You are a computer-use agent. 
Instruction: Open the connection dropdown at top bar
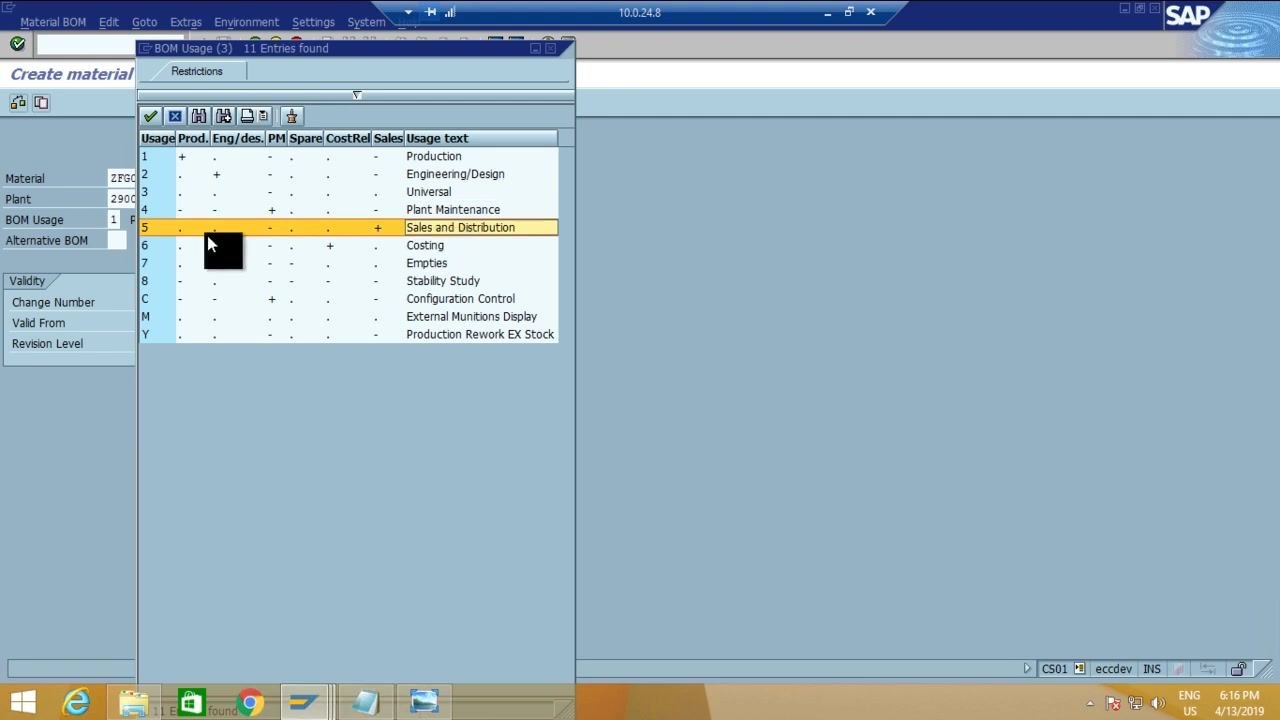(408, 12)
